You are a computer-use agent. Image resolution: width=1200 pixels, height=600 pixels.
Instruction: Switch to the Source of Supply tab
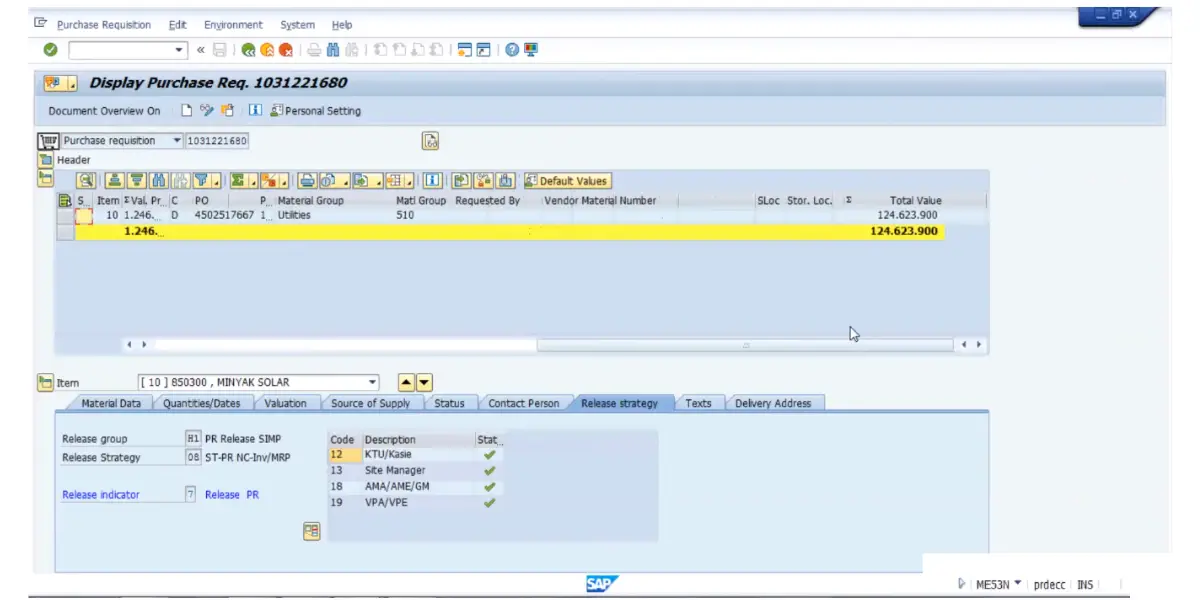click(370, 403)
